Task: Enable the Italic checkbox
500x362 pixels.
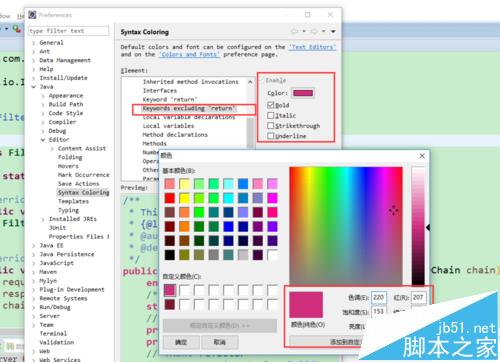Action: pos(271,115)
